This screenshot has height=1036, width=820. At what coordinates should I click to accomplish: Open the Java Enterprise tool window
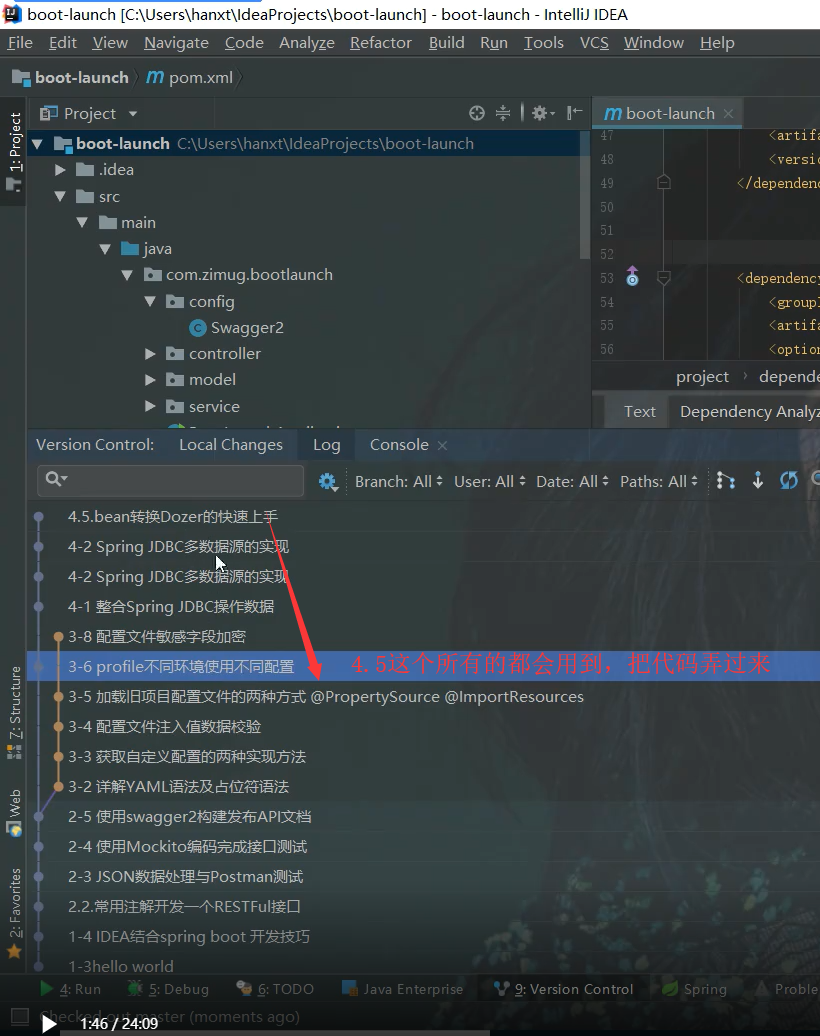(x=402, y=988)
